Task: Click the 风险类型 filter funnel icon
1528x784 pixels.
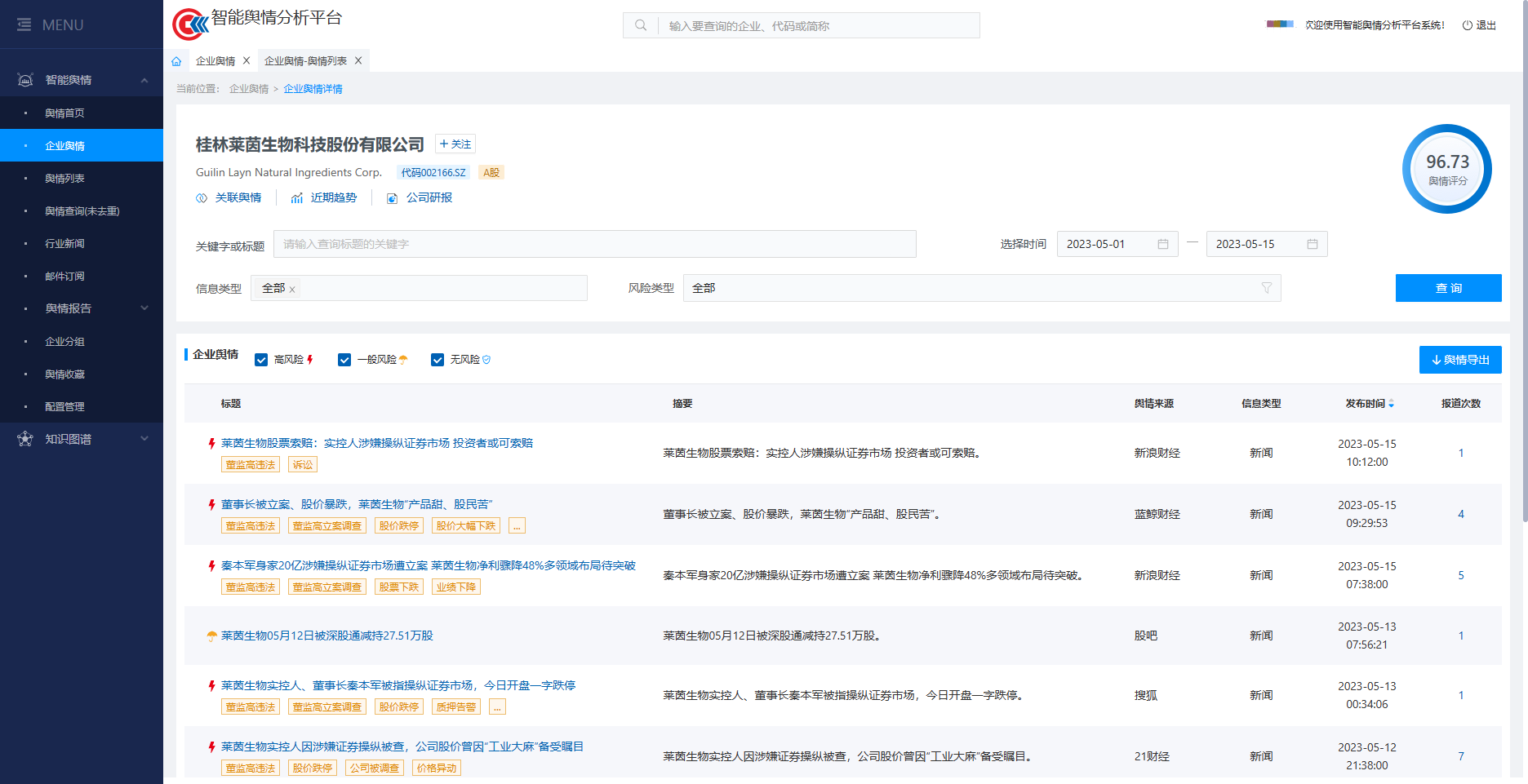Action: (x=1267, y=288)
